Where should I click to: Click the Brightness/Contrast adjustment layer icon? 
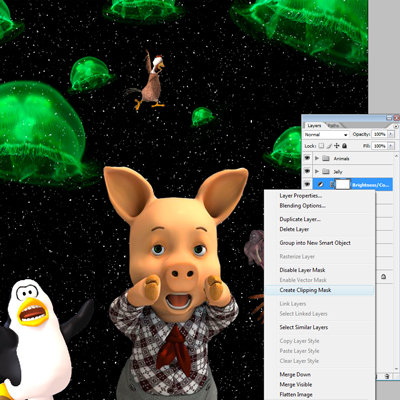(x=321, y=184)
